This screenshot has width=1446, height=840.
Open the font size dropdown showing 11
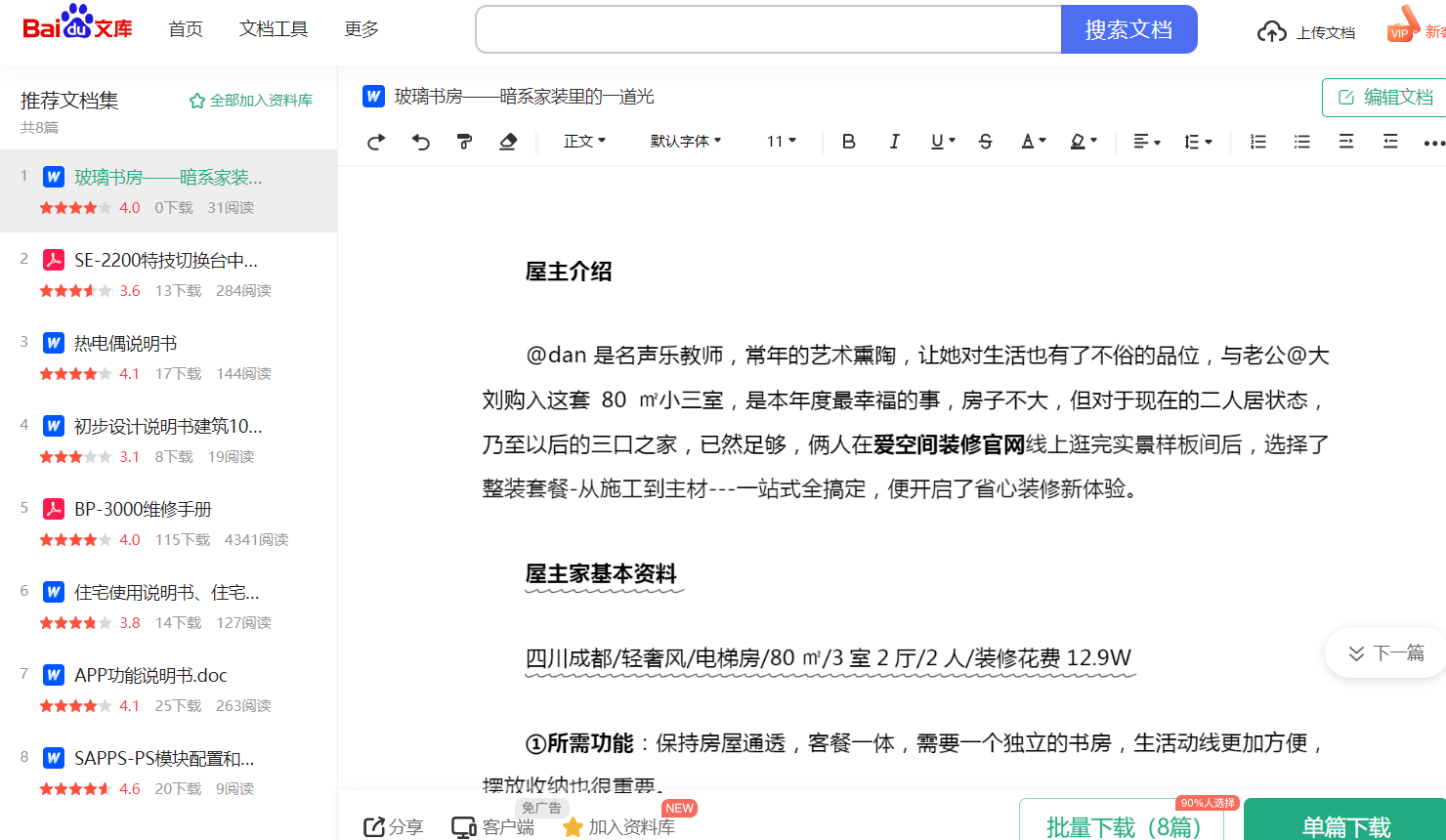pos(780,142)
